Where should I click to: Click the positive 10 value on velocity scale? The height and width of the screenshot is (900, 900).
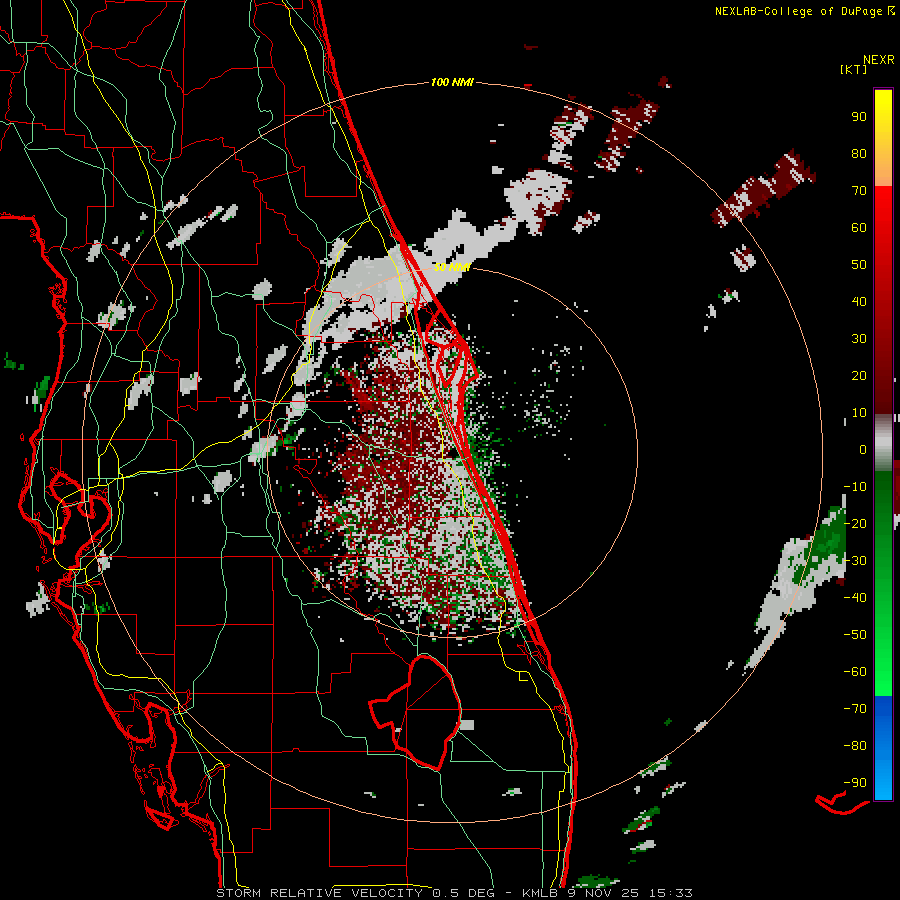pos(859,413)
